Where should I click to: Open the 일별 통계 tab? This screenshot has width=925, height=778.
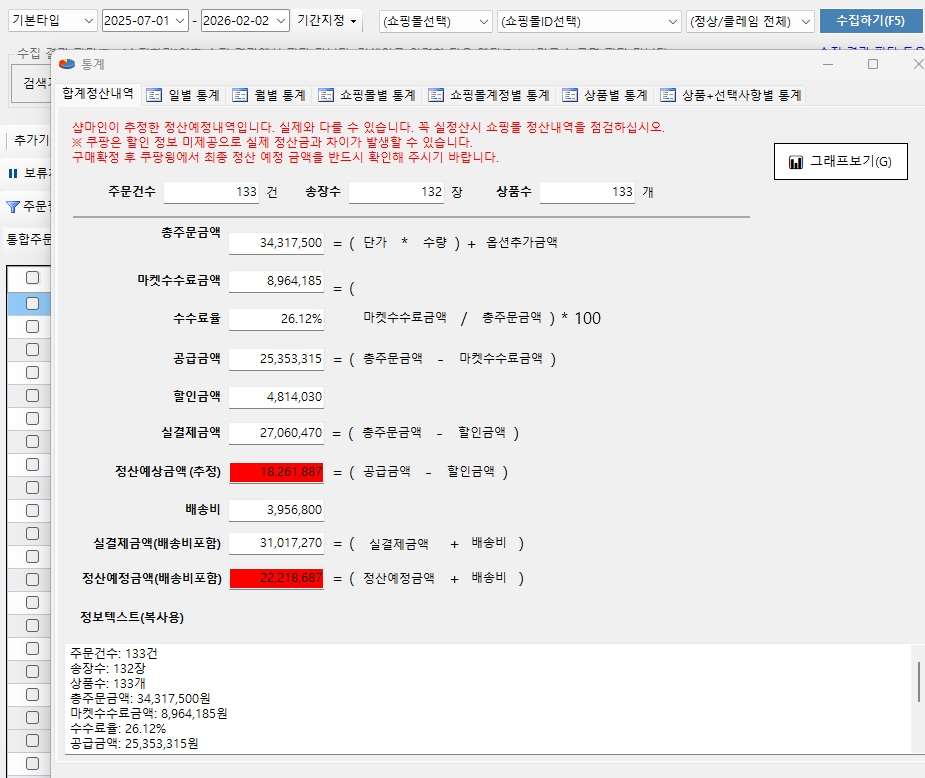pos(183,95)
